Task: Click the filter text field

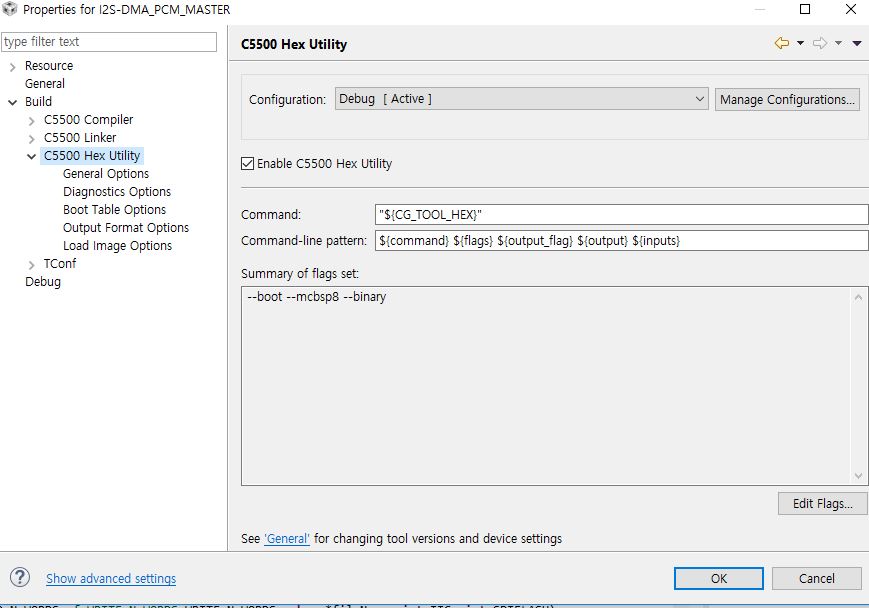Action: (109, 42)
